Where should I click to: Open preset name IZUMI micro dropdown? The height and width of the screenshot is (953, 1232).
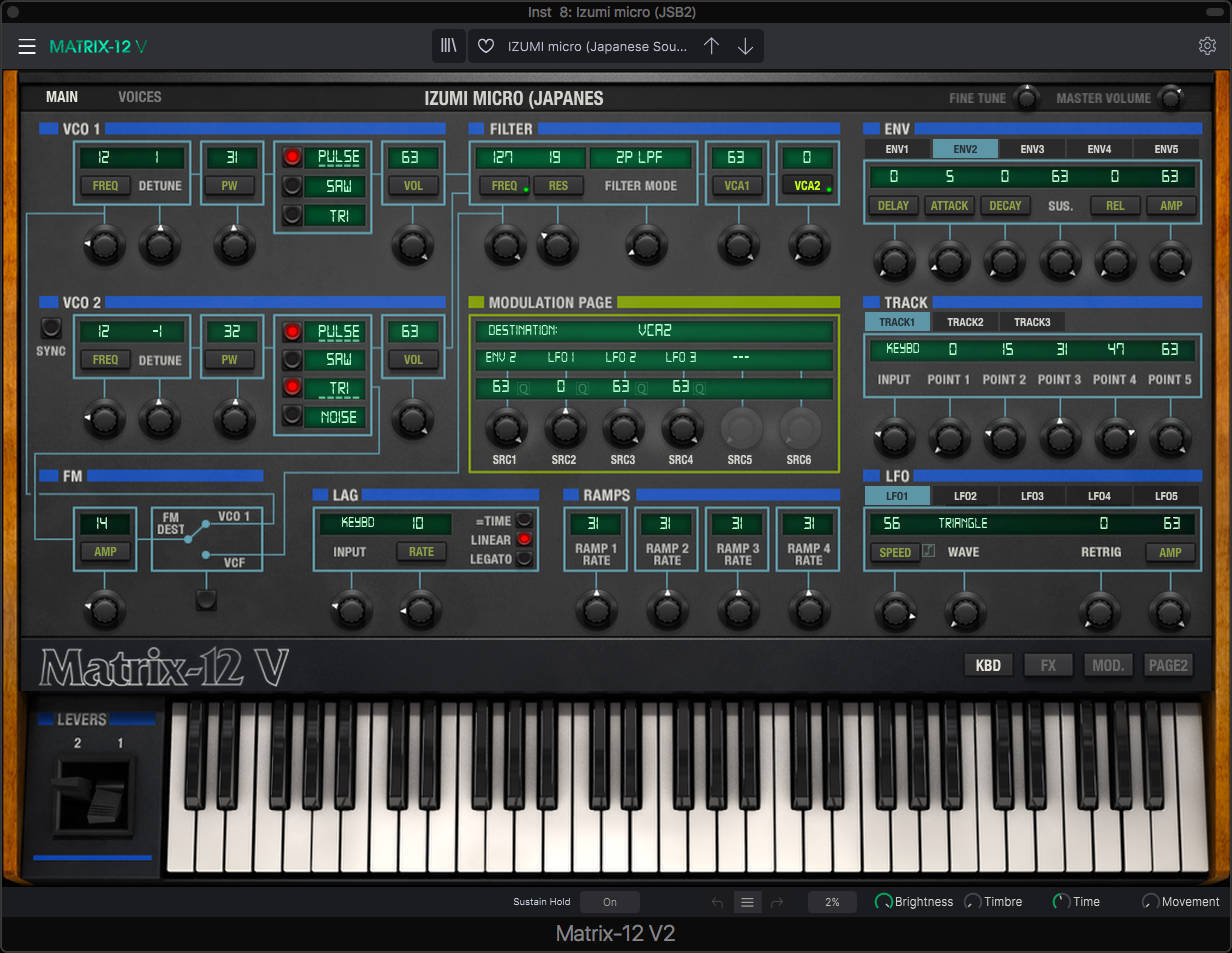tap(598, 46)
